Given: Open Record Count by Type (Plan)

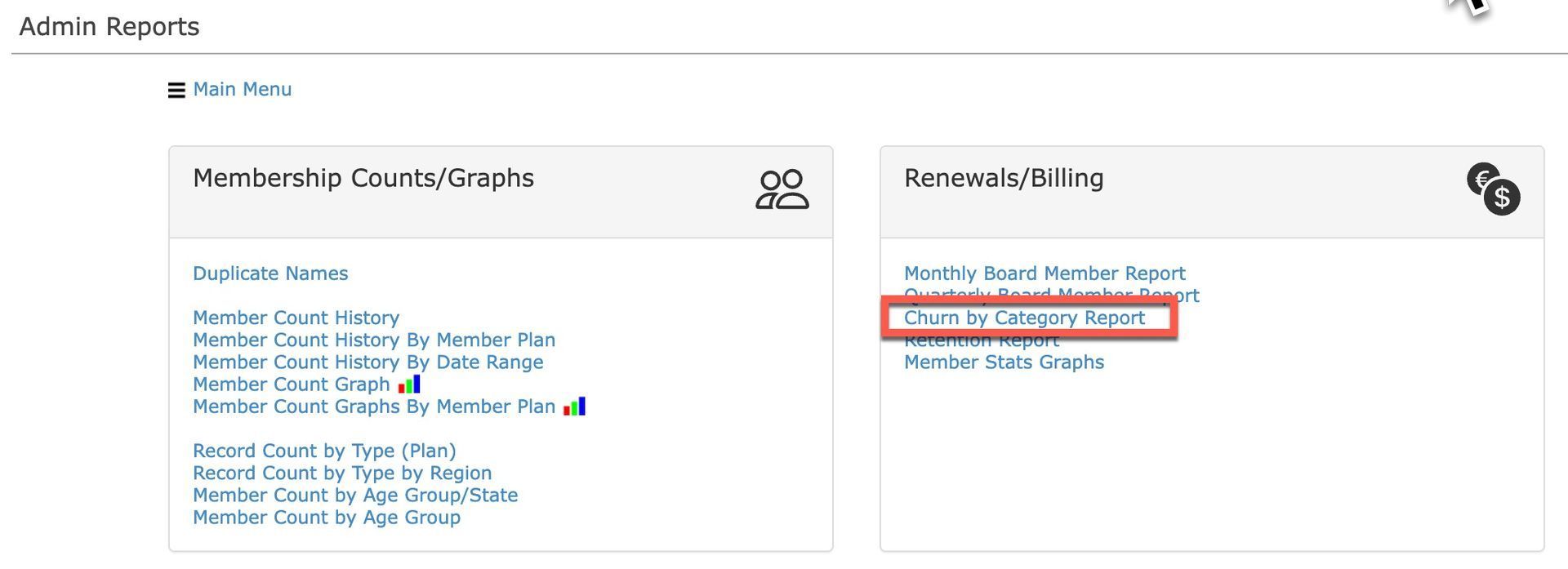Looking at the screenshot, I should [324, 451].
